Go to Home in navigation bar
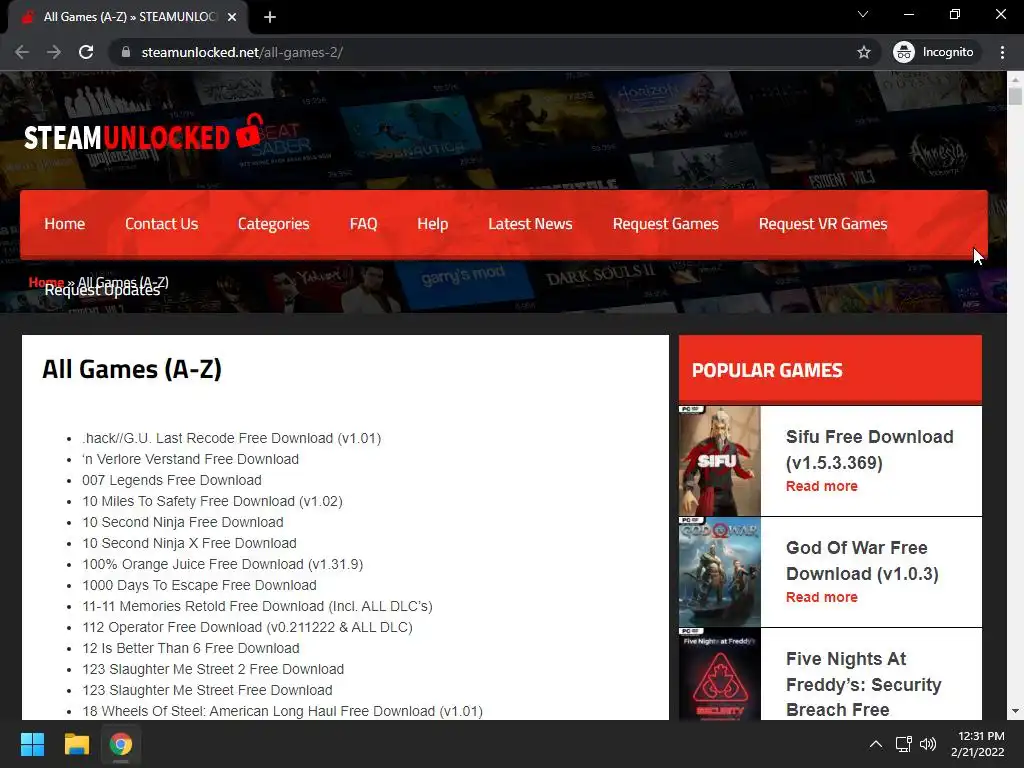Viewport: 1024px width, 768px height. (65, 224)
